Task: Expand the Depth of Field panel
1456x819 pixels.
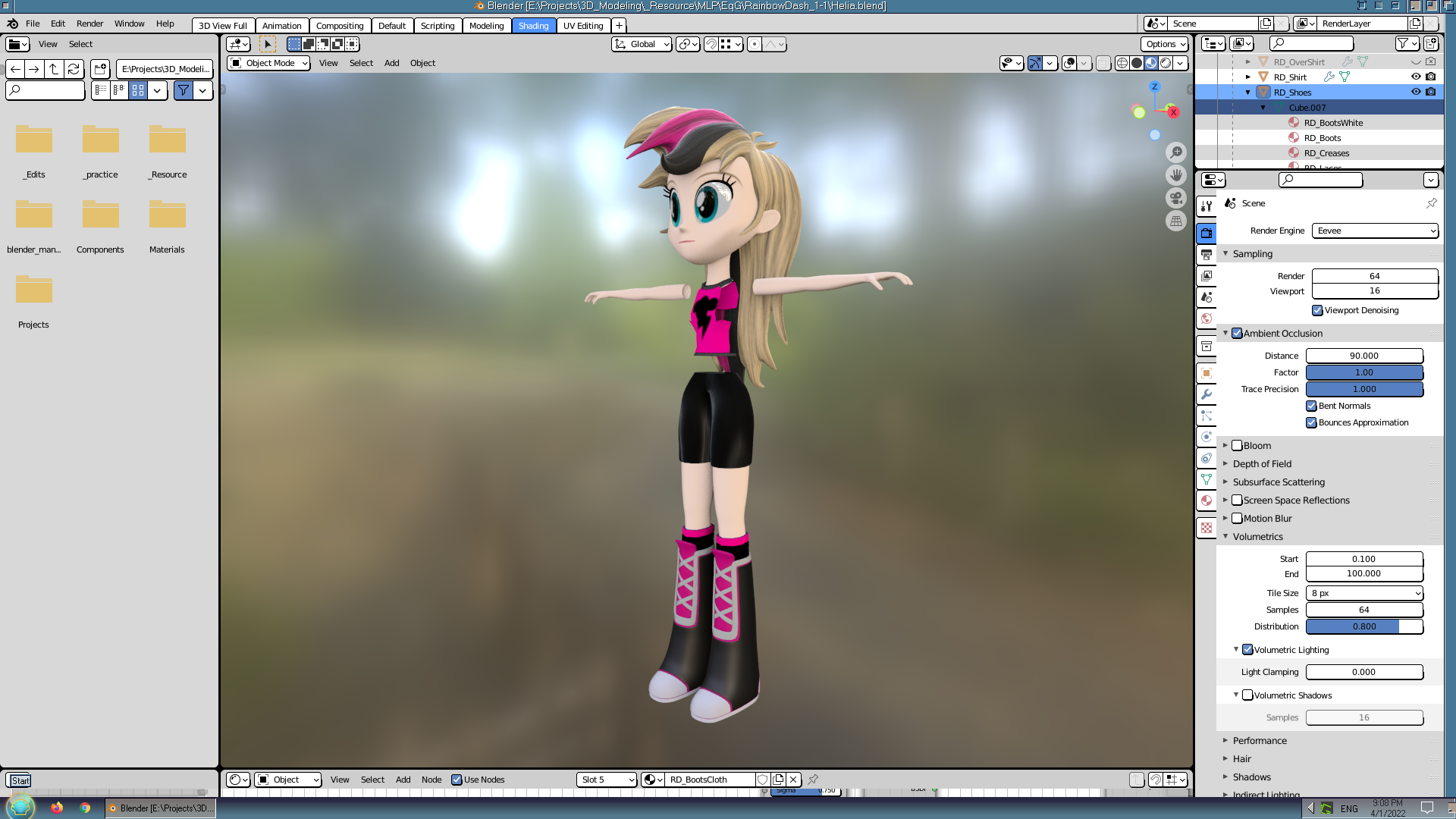Action: tap(1262, 464)
